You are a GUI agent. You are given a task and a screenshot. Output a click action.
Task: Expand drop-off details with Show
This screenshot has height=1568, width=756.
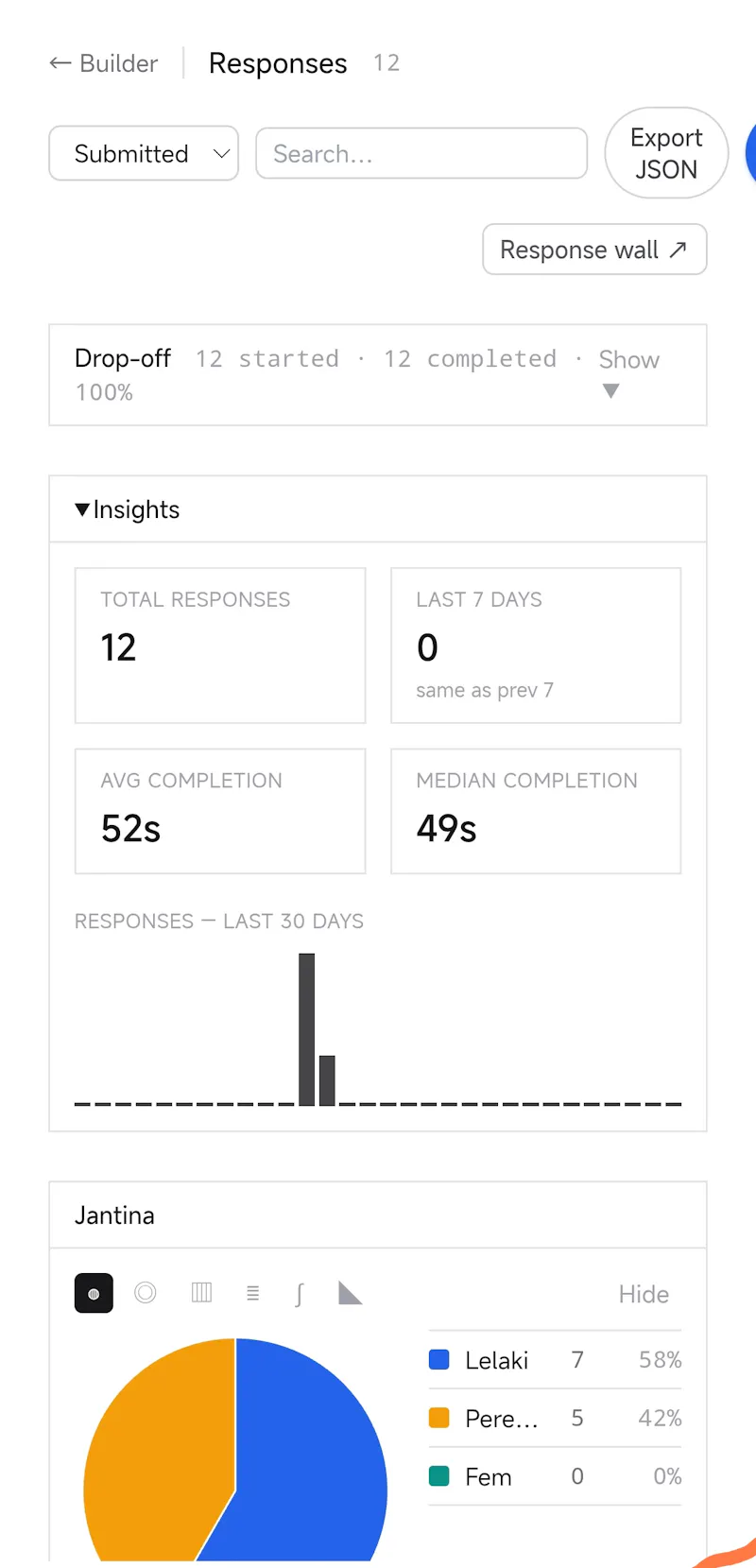tap(628, 372)
